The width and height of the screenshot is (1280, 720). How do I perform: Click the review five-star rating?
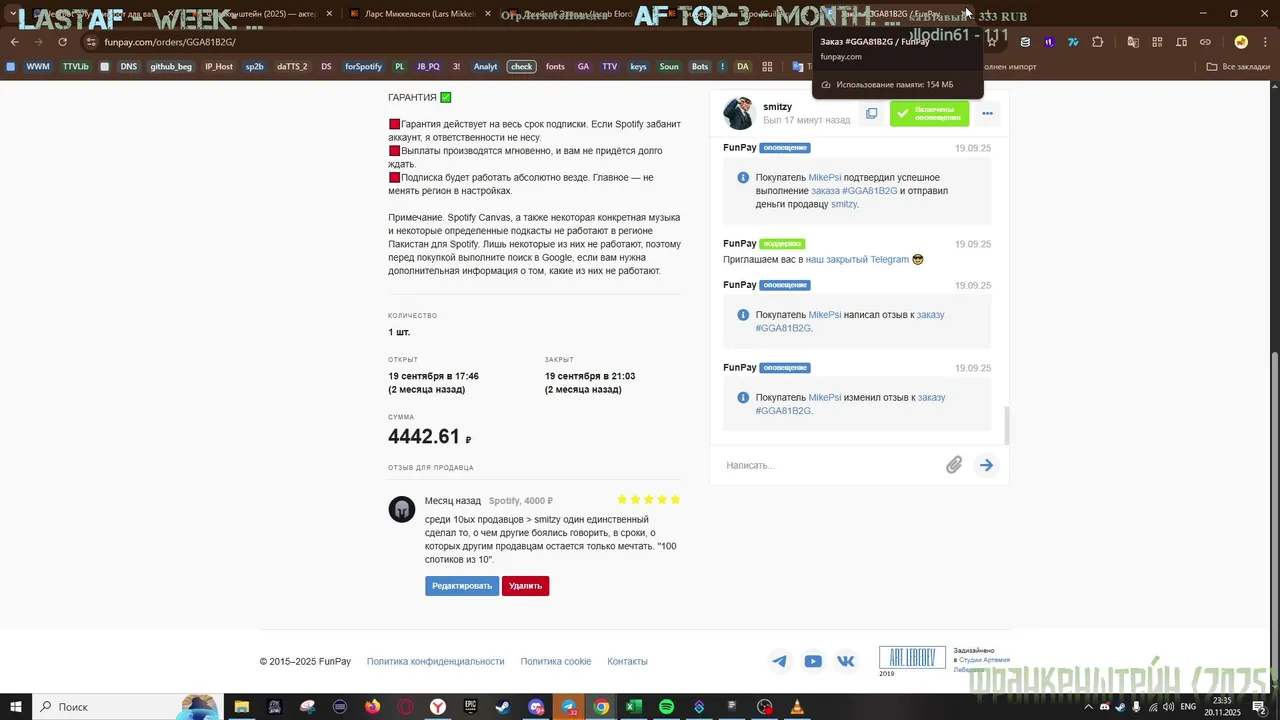pyautogui.click(x=648, y=500)
